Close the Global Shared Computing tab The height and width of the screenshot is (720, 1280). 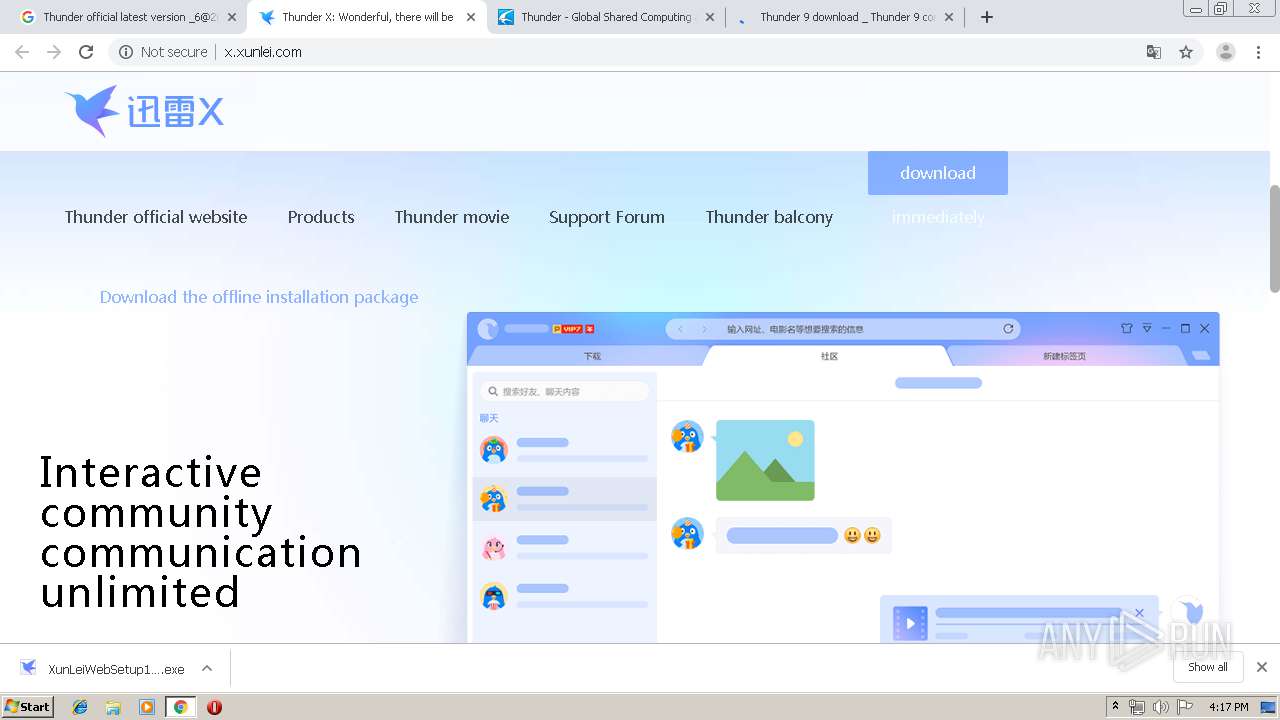click(x=710, y=17)
